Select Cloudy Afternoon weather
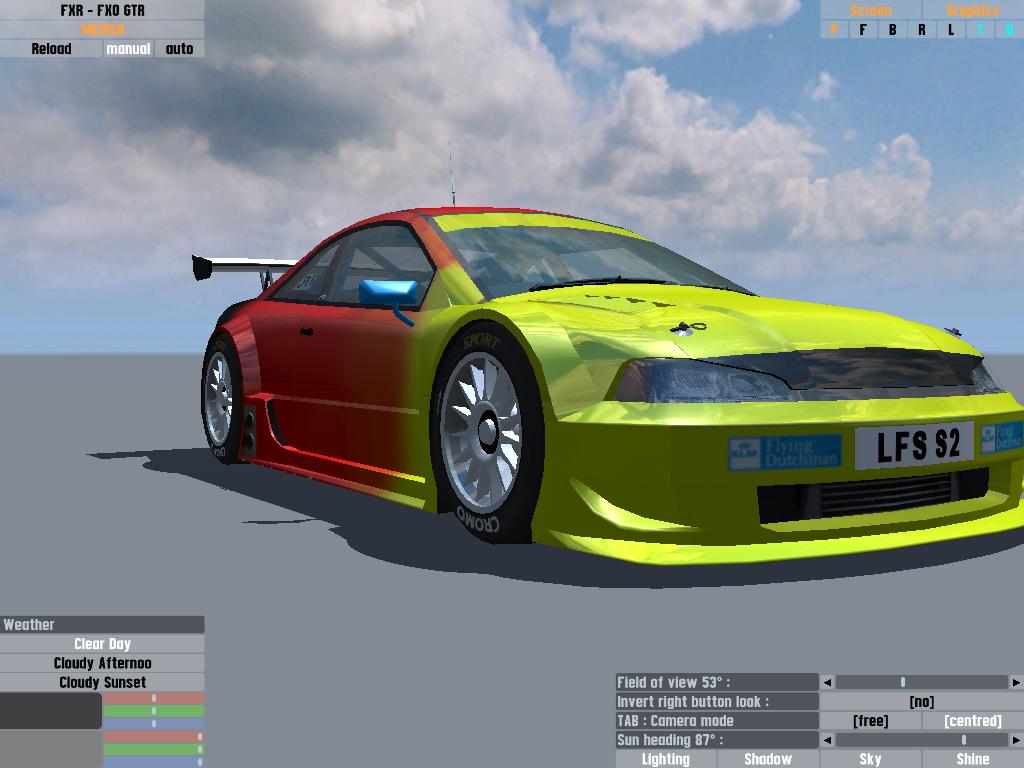 click(x=102, y=663)
